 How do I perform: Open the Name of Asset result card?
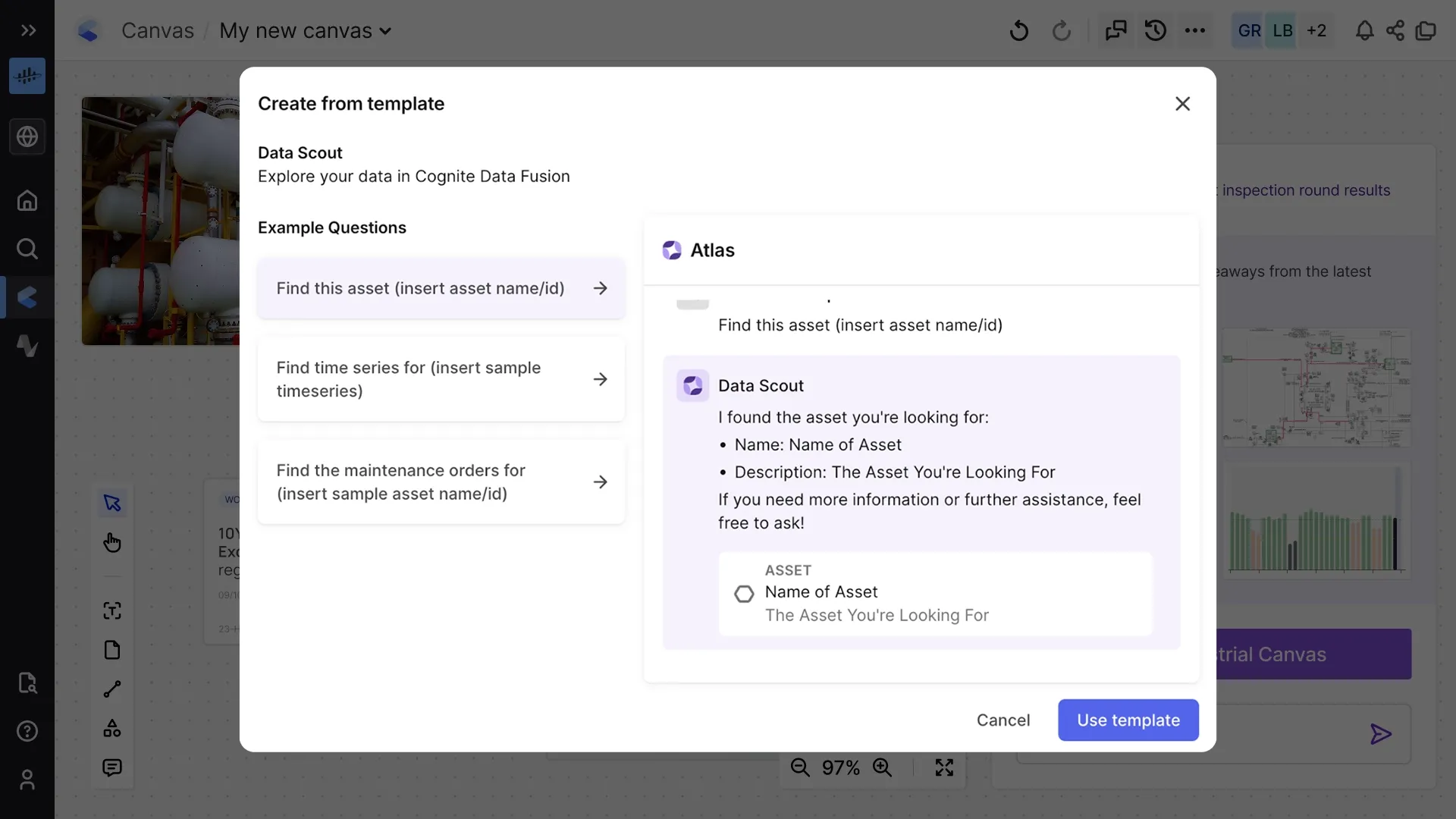coord(935,594)
